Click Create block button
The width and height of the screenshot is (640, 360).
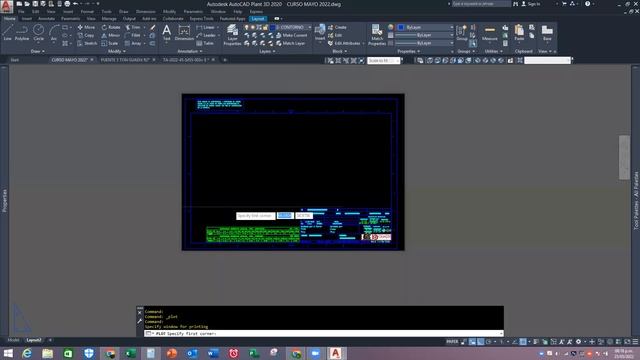click(338, 27)
